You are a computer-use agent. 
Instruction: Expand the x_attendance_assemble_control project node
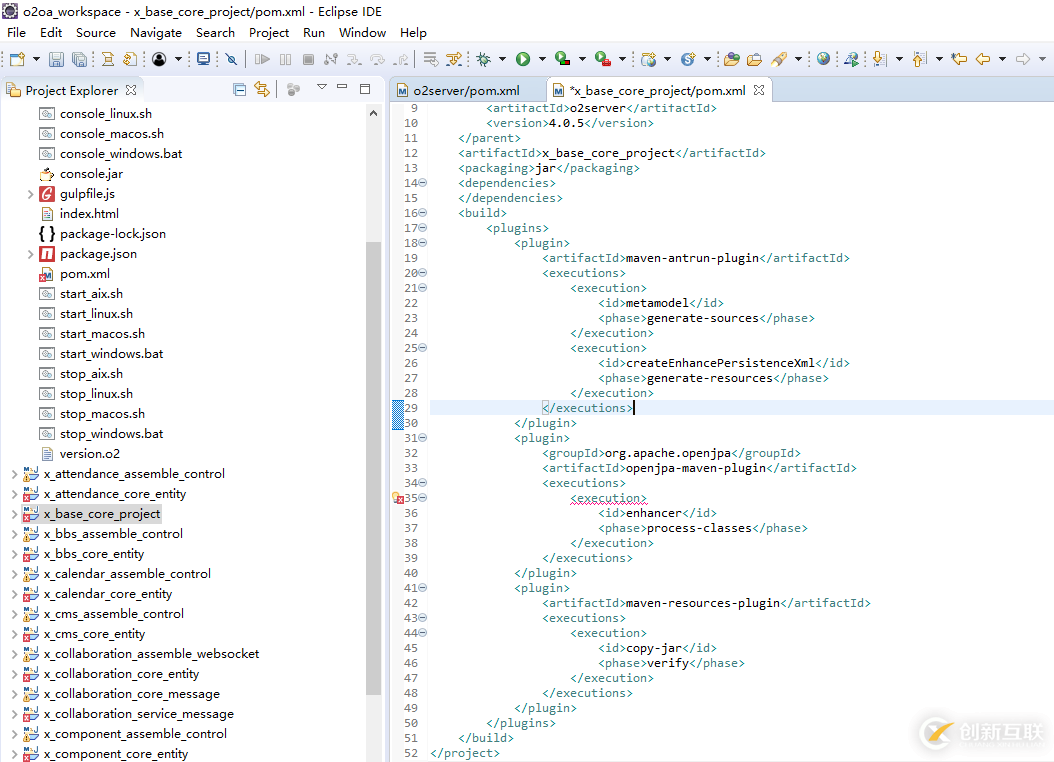[x=14, y=474]
